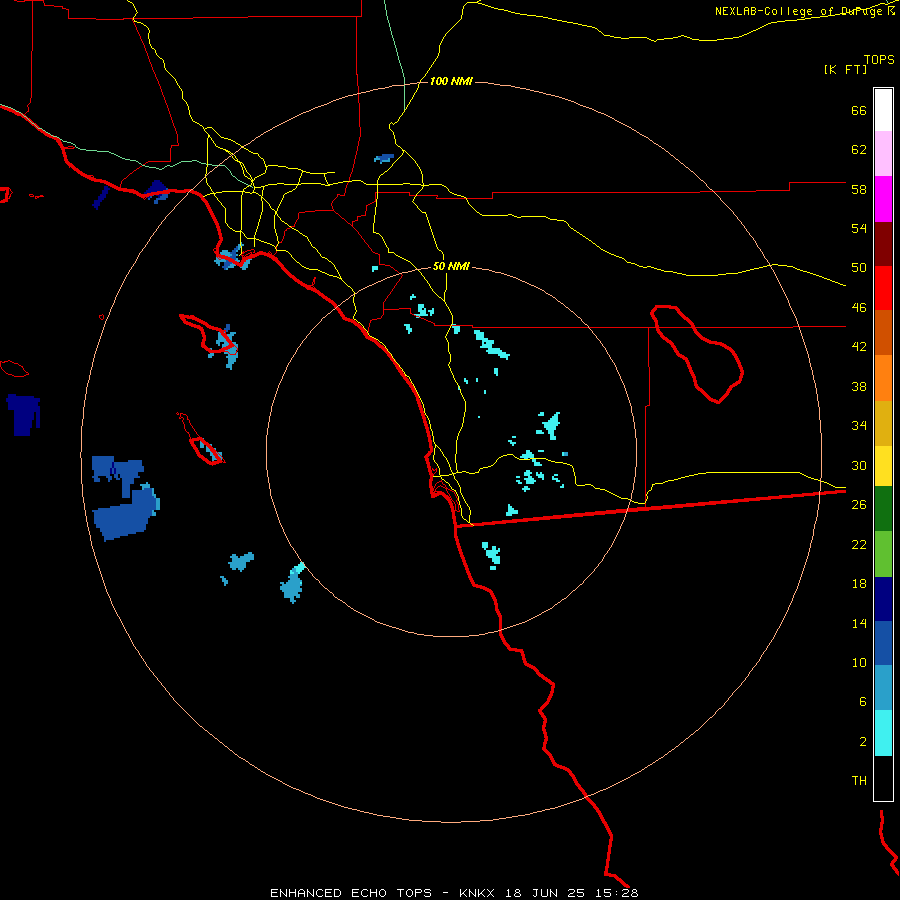Click the "26" scale value label
Viewport: 900px width, 900px height.
859,504
